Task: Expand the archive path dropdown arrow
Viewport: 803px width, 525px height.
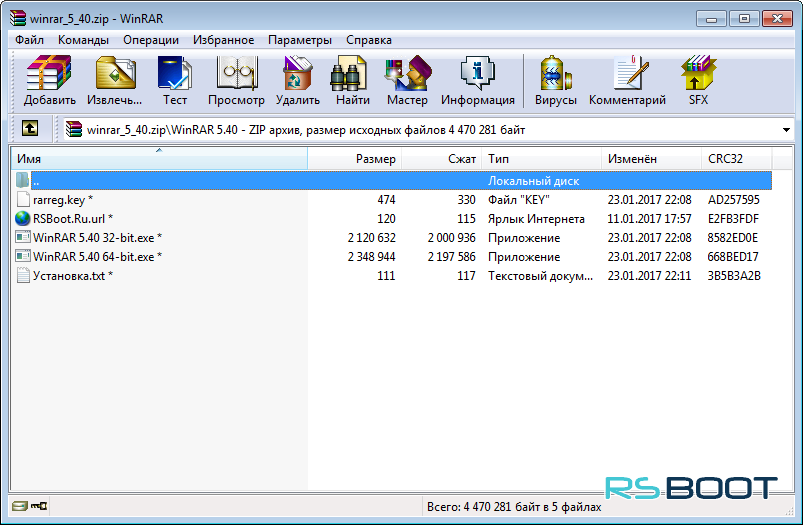Action: (786, 130)
